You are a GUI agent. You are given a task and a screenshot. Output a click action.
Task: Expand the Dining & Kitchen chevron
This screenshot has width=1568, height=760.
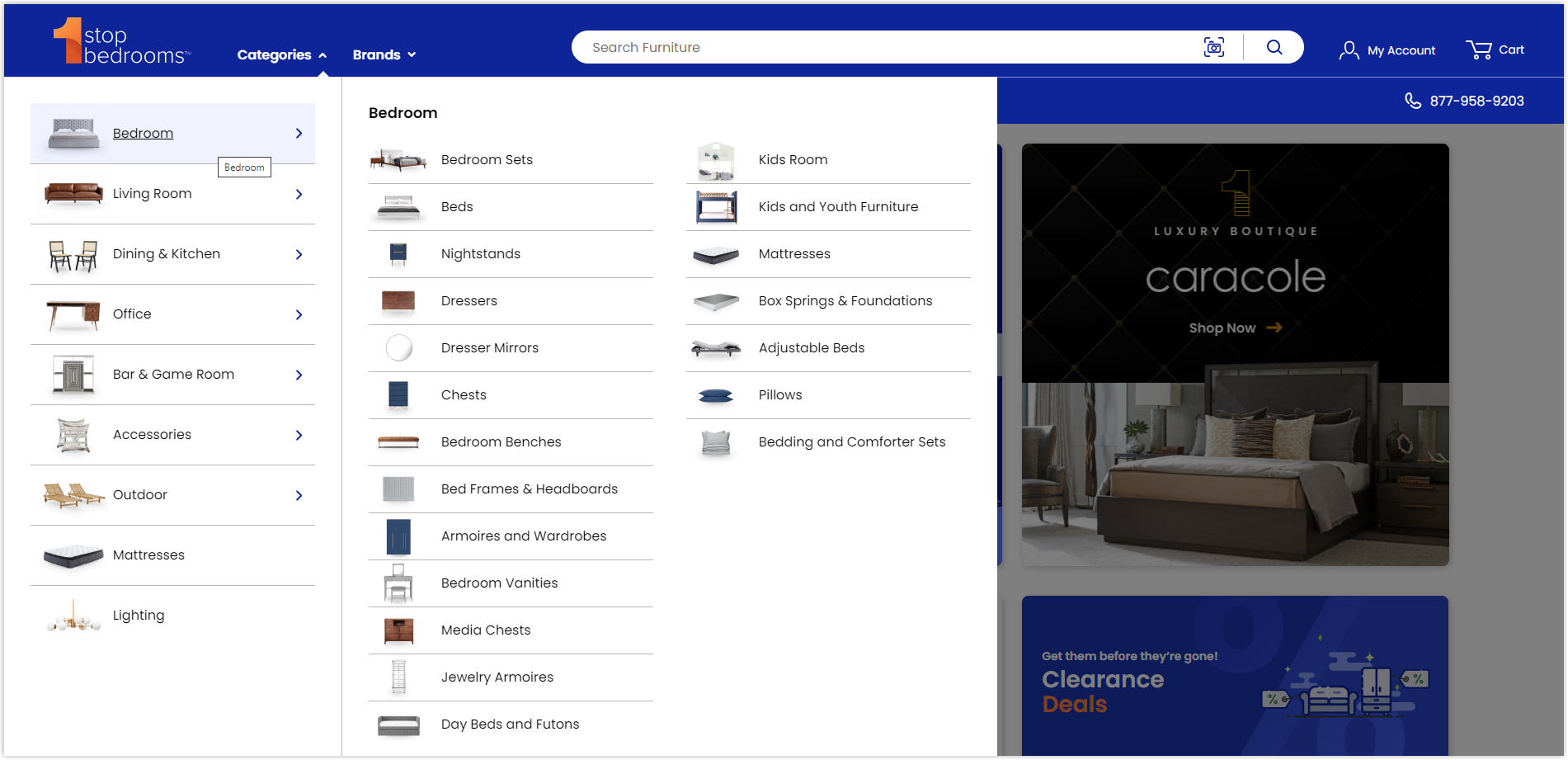pos(299,254)
